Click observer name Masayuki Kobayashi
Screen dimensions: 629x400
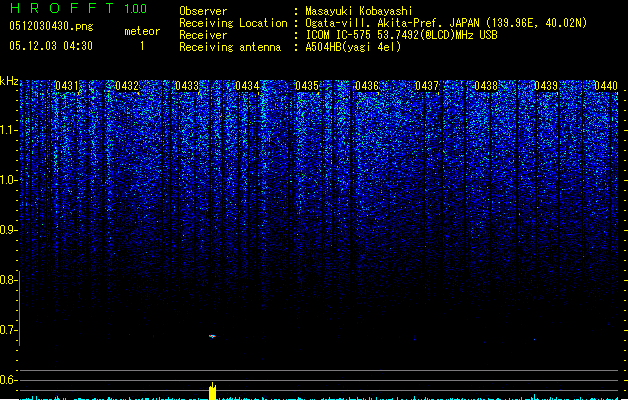(359, 11)
